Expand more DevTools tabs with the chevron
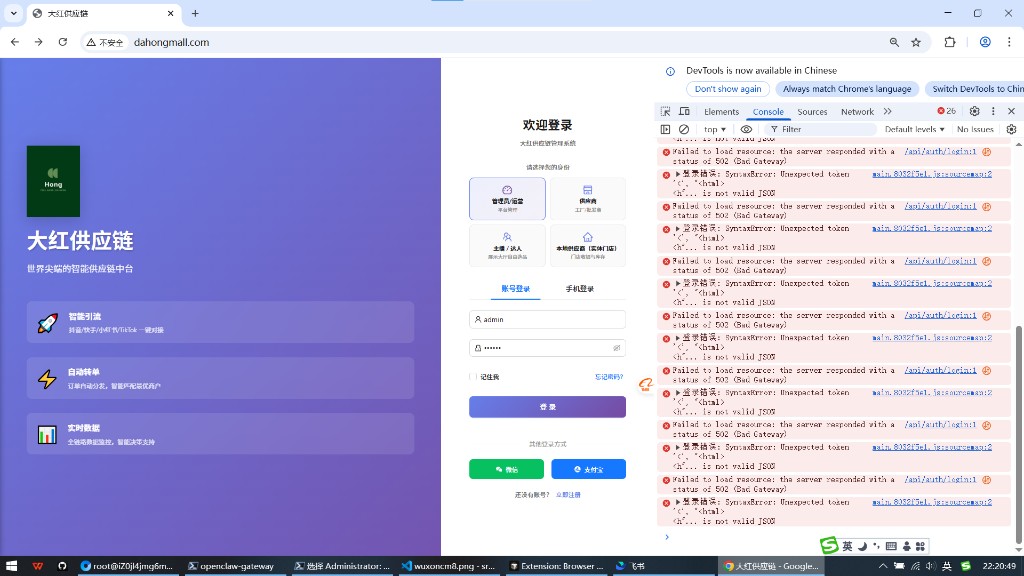Screen dimensions: 1024x576 tap(887, 111)
